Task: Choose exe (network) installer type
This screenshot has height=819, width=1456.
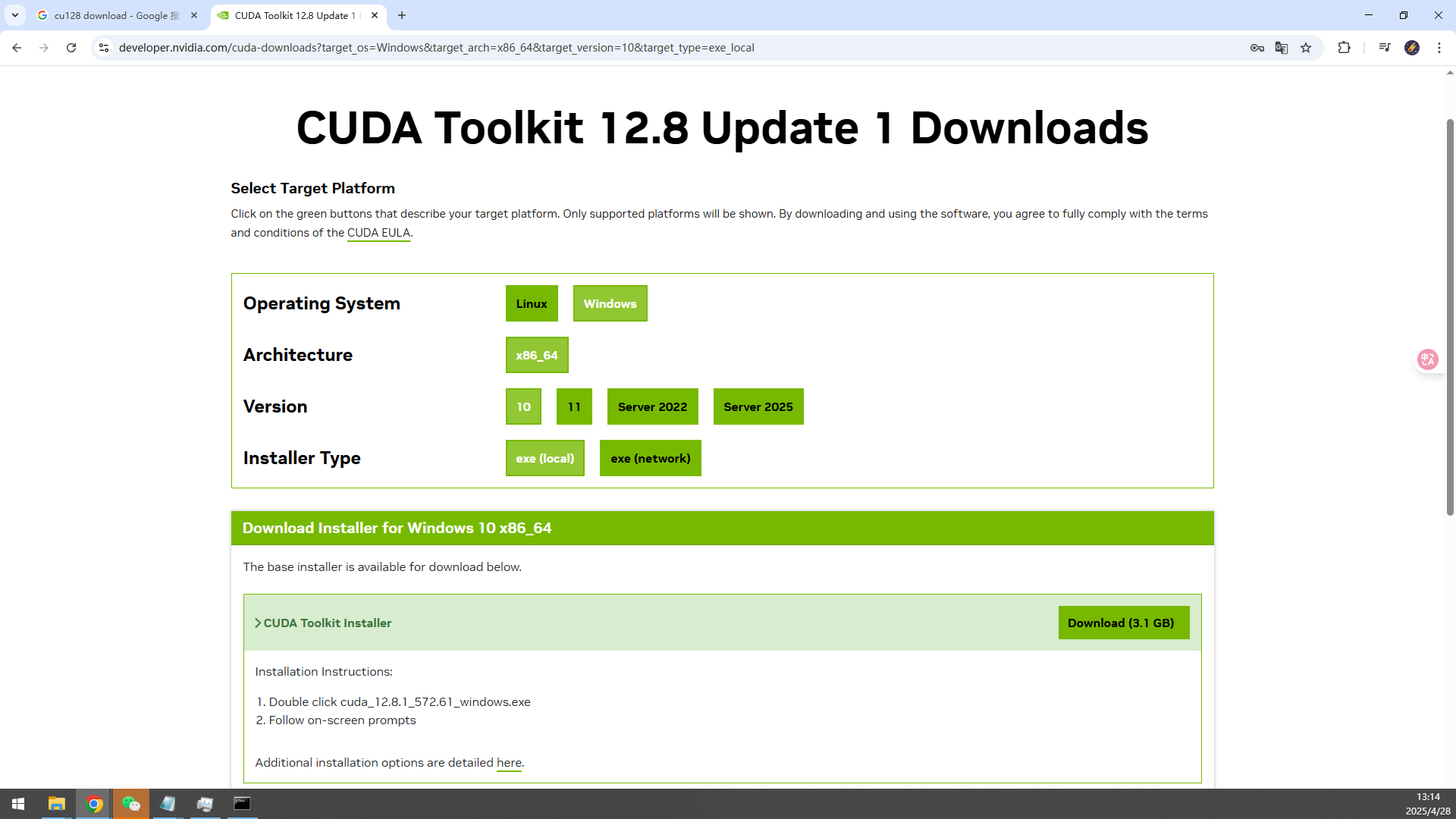Action: tap(650, 458)
